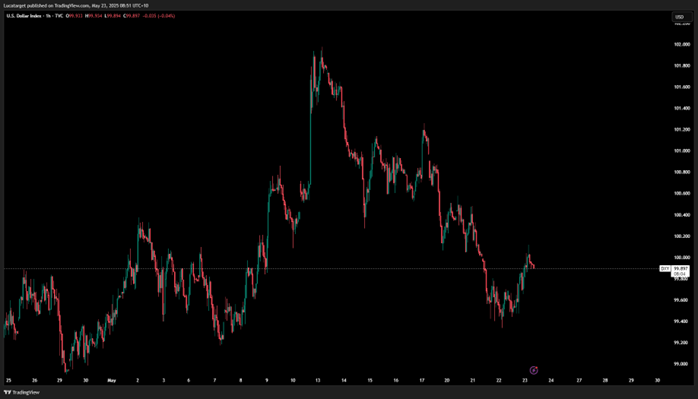This screenshot has width=698, height=399.
Task: Click the U.S. Dollar Index chart title
Action: pos(24,16)
